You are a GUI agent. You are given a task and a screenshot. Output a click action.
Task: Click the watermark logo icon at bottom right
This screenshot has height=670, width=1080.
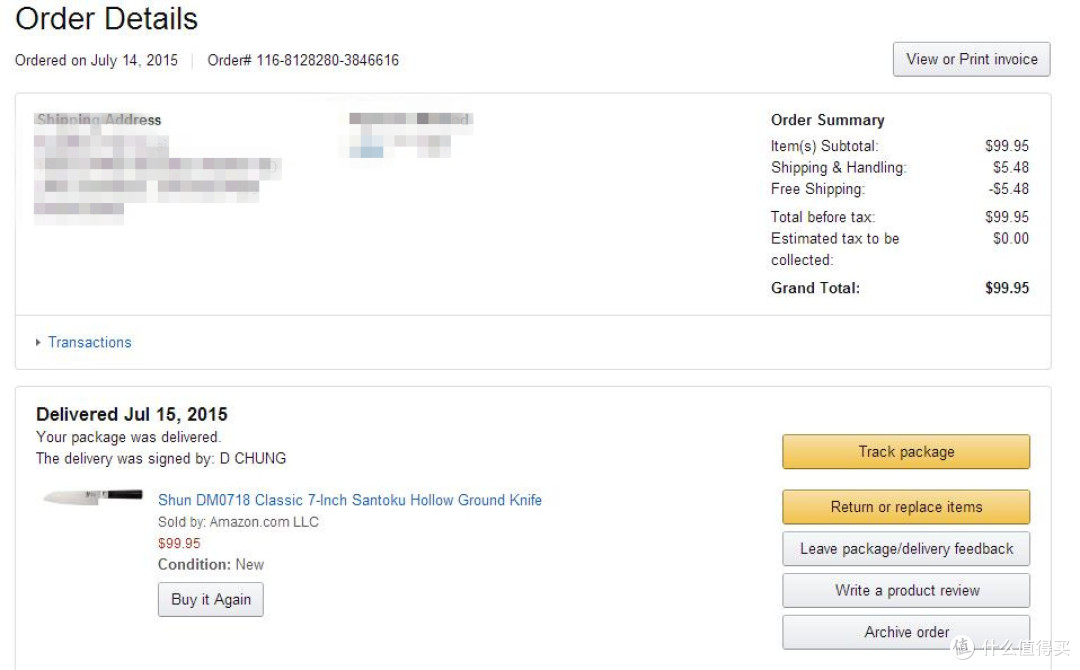[x=962, y=647]
